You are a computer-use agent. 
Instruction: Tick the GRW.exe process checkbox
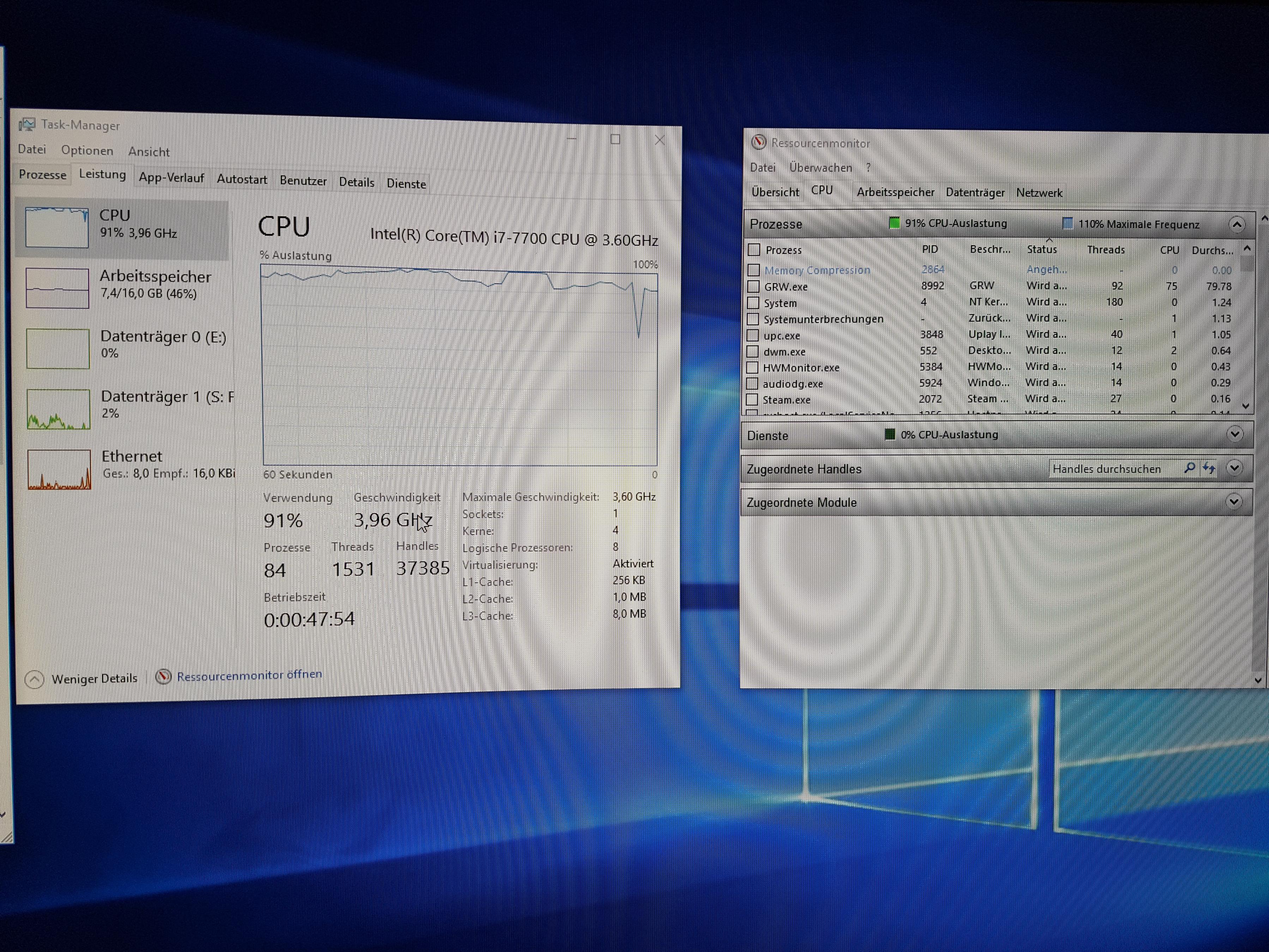(753, 287)
